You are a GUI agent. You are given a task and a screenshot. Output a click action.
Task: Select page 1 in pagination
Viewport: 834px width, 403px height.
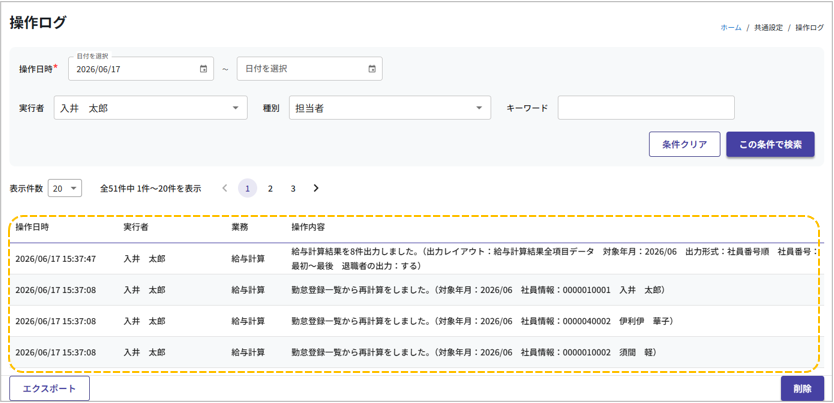tap(247, 188)
